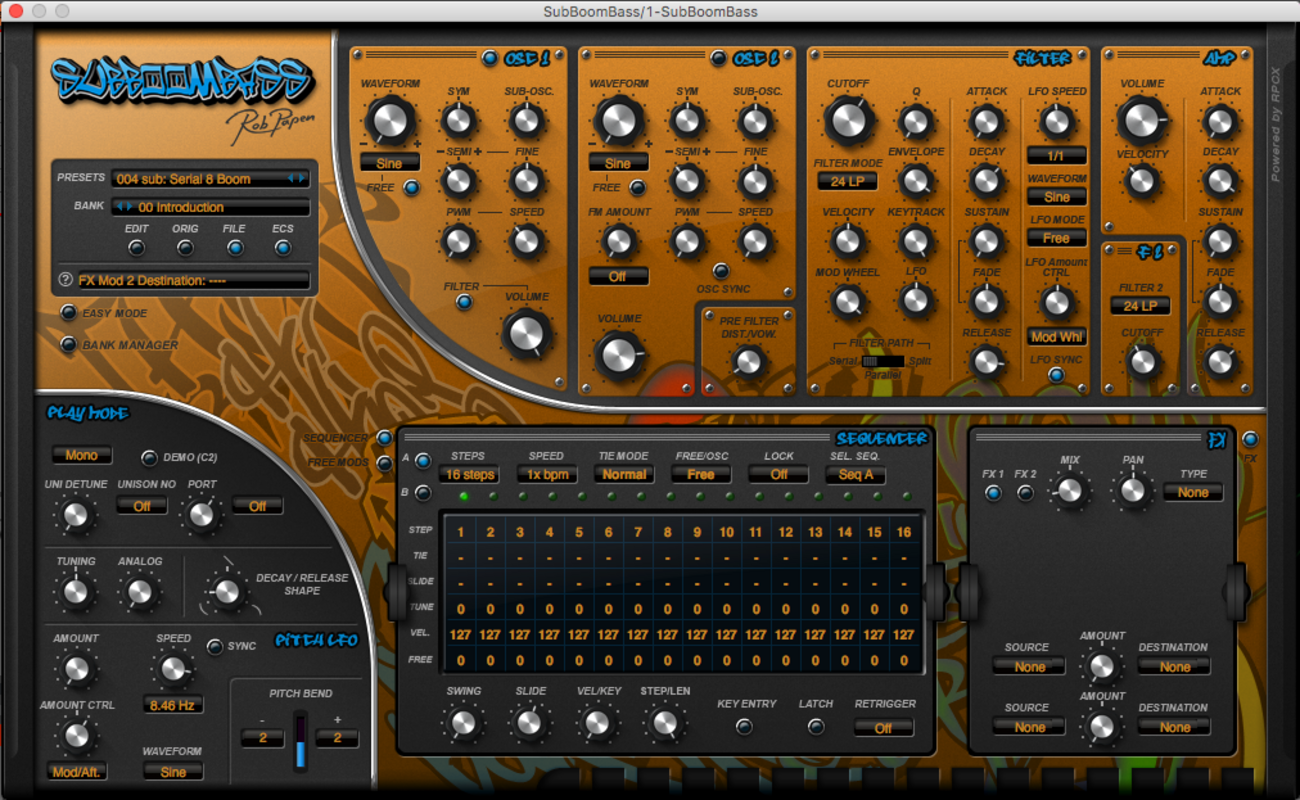This screenshot has height=800, width=1300.
Task: Open the Filter Mode 24 LP dropdown
Action: (847, 181)
